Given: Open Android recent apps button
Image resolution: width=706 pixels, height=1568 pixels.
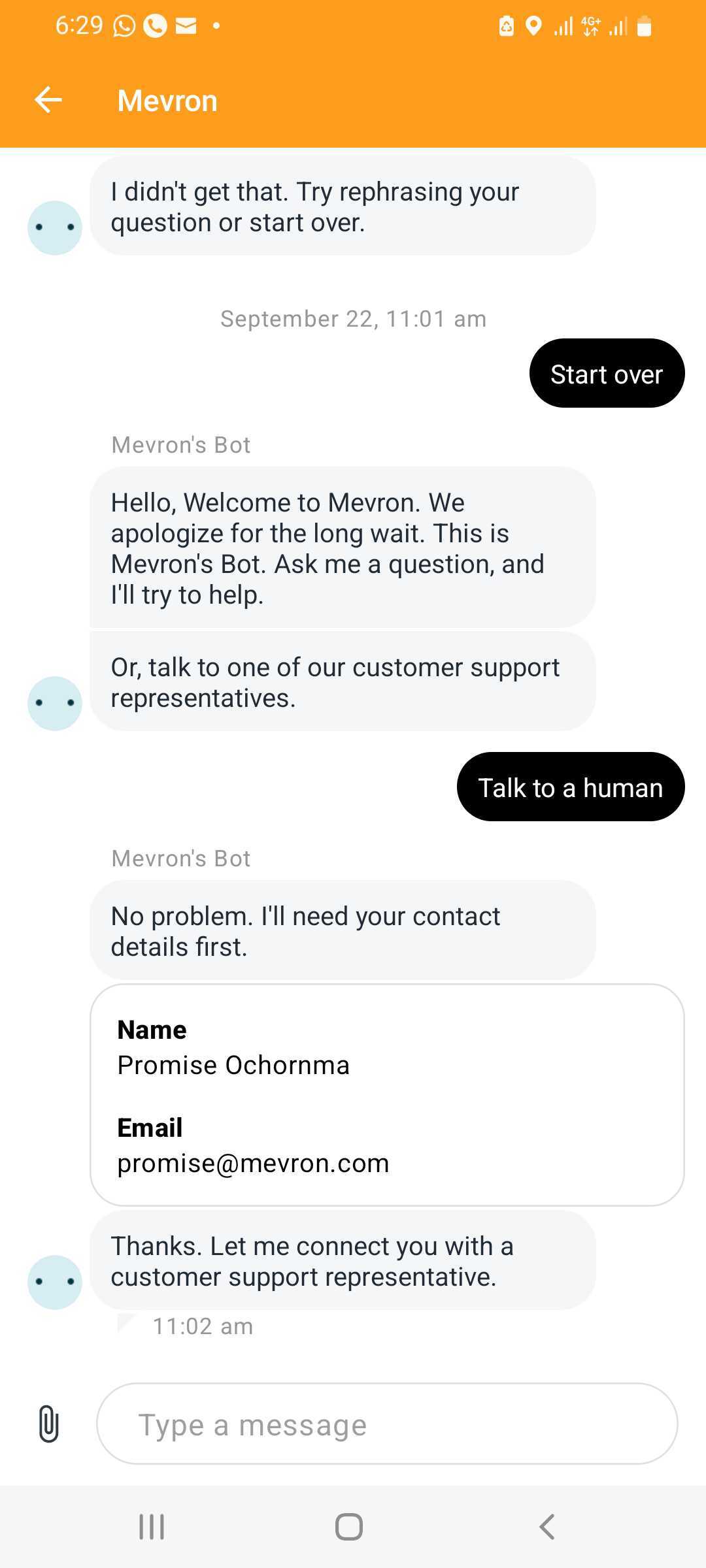Looking at the screenshot, I should [x=152, y=1527].
